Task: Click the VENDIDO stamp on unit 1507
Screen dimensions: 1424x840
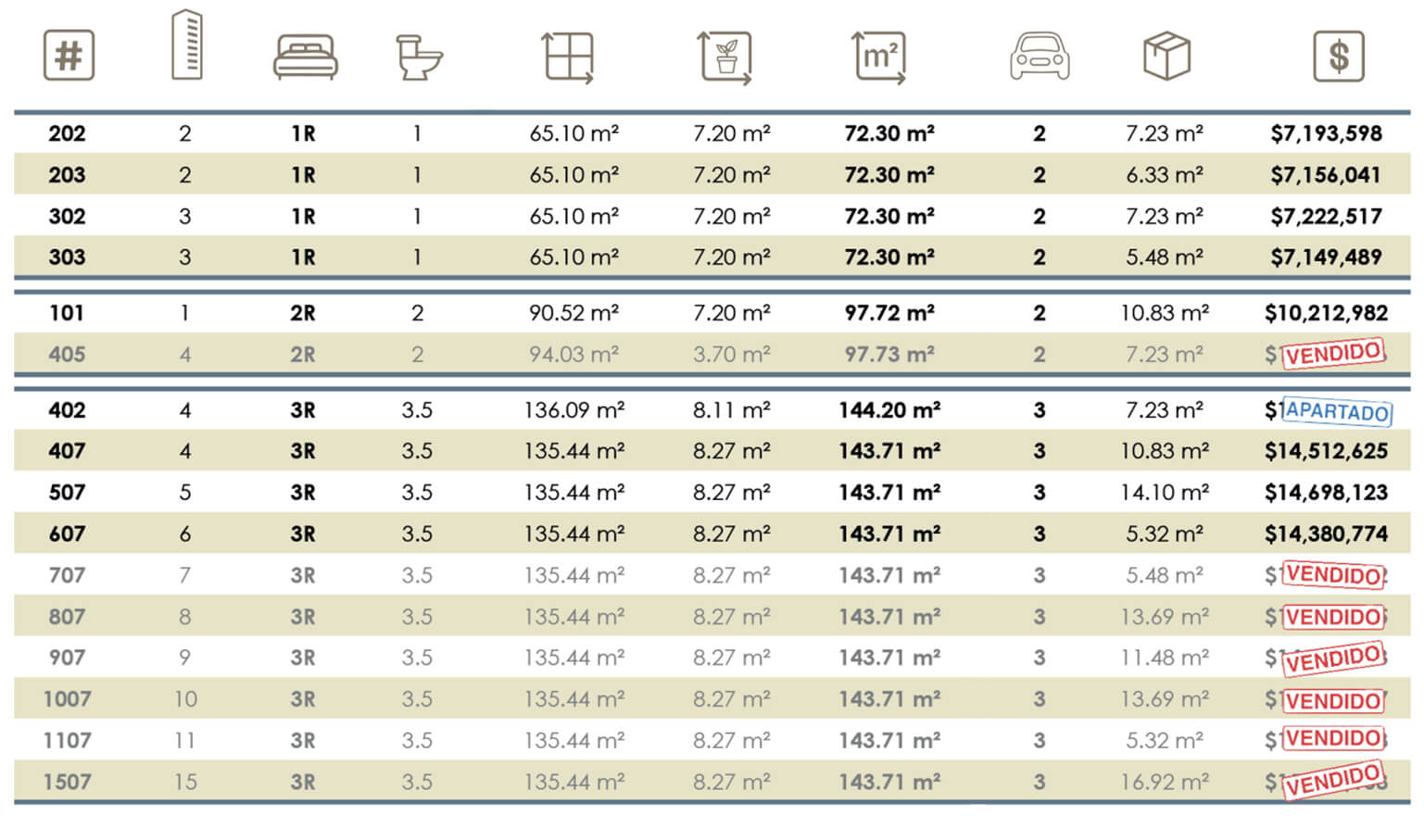Action: [x=1333, y=780]
